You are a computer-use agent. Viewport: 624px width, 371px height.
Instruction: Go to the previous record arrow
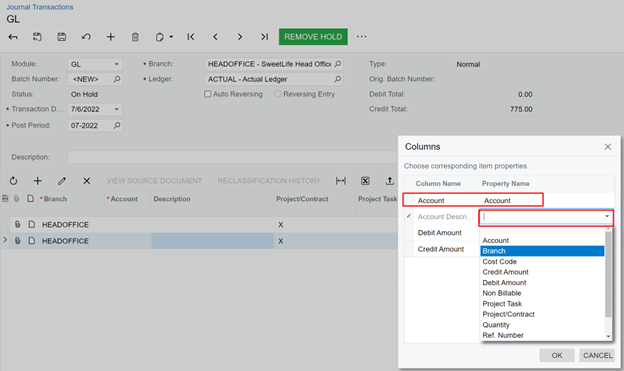point(215,37)
